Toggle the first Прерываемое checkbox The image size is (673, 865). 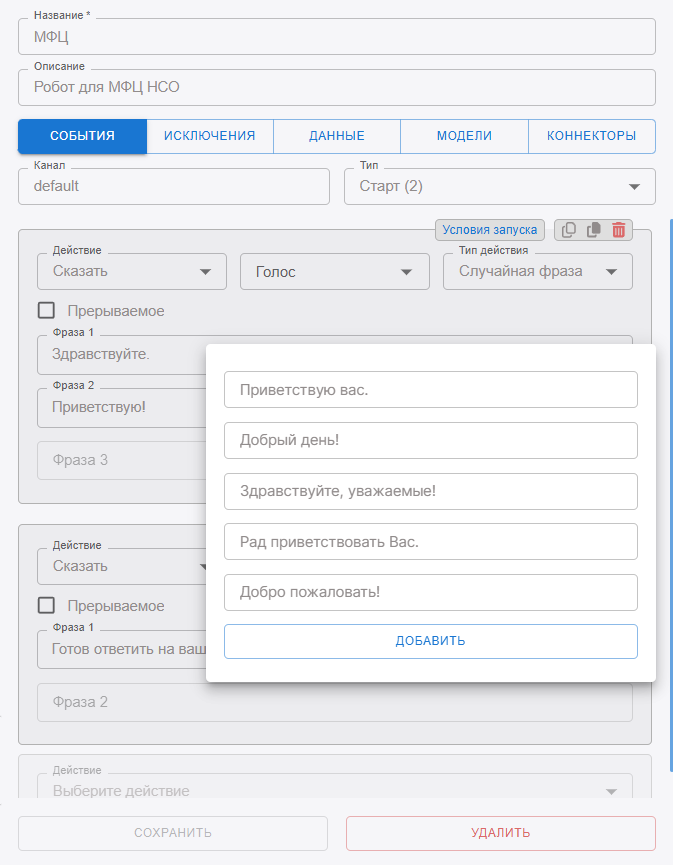(46, 311)
